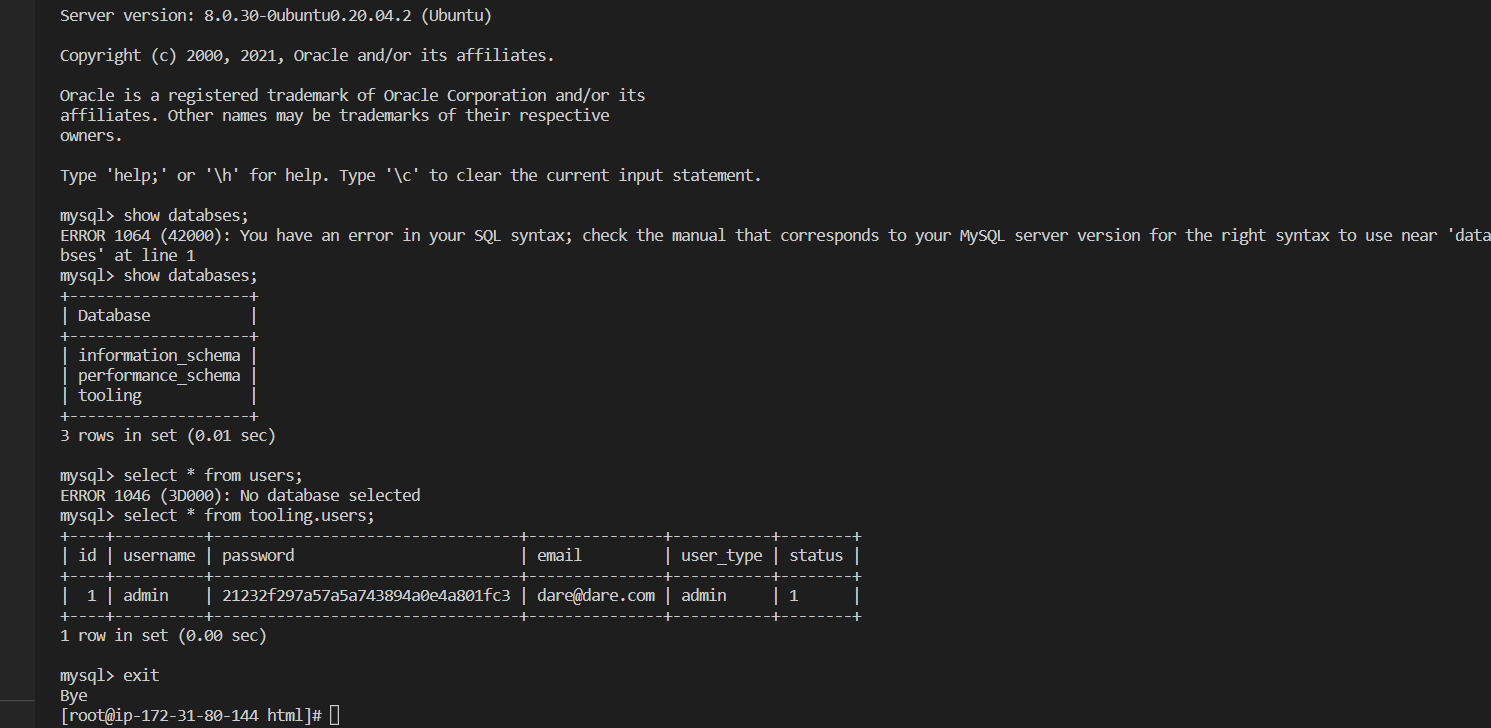Select the database name performance_schema

[x=158, y=375]
